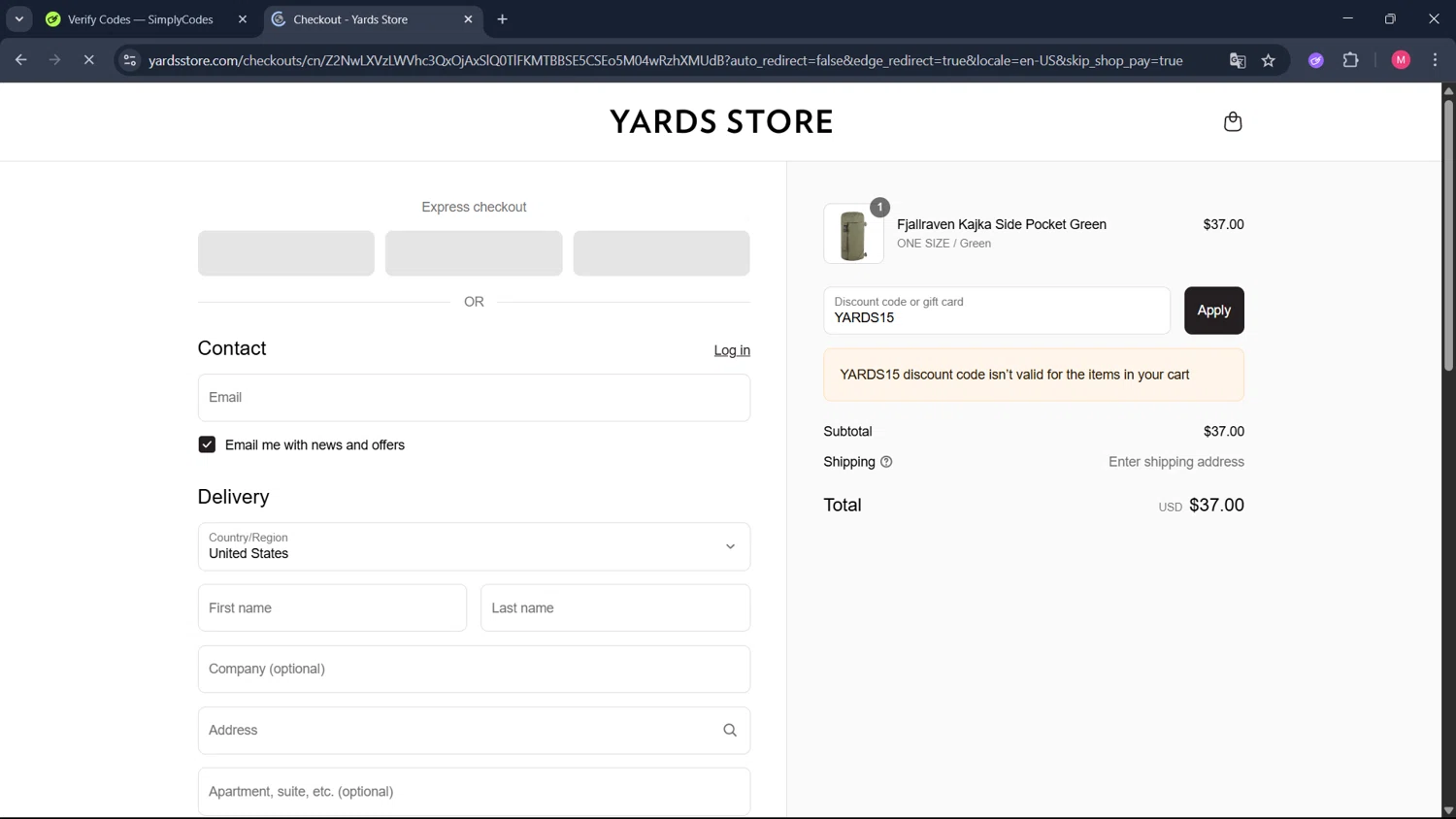Open the Chrome three-dot menu
The image size is (1456, 819).
(x=1436, y=60)
